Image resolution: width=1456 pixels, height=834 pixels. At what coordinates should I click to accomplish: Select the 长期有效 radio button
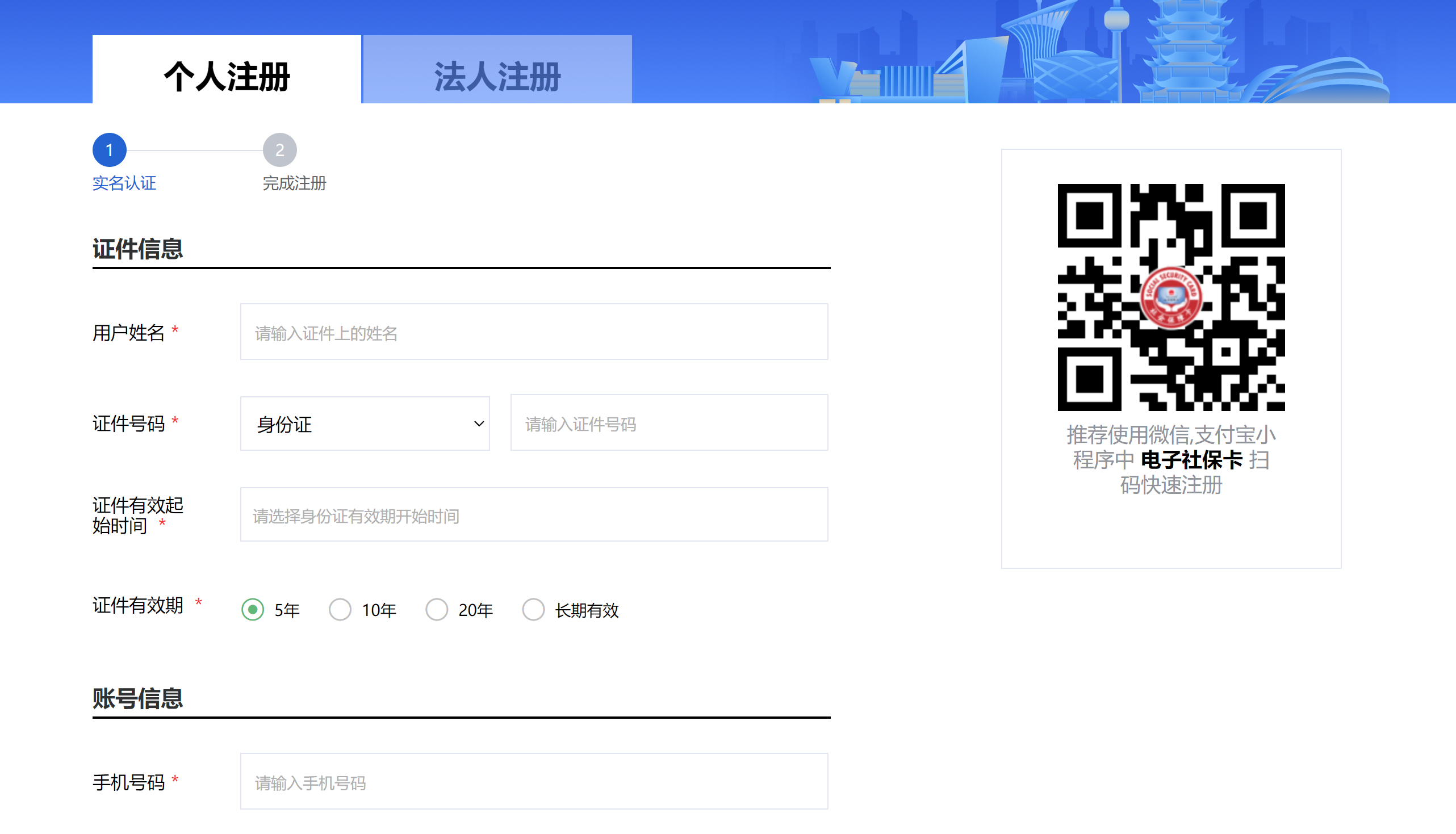point(533,610)
